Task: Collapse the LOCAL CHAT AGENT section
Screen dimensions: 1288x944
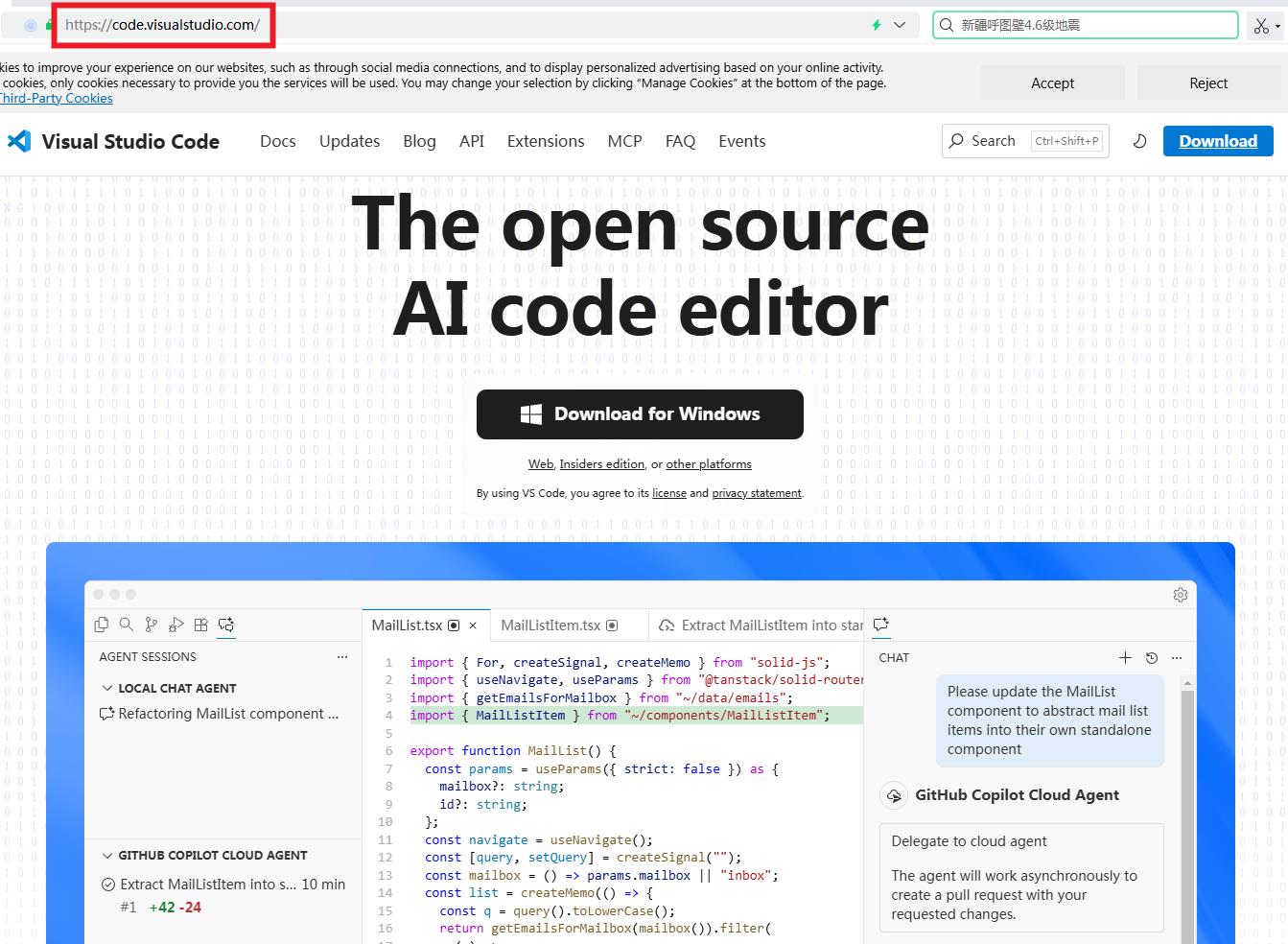Action: point(107,688)
